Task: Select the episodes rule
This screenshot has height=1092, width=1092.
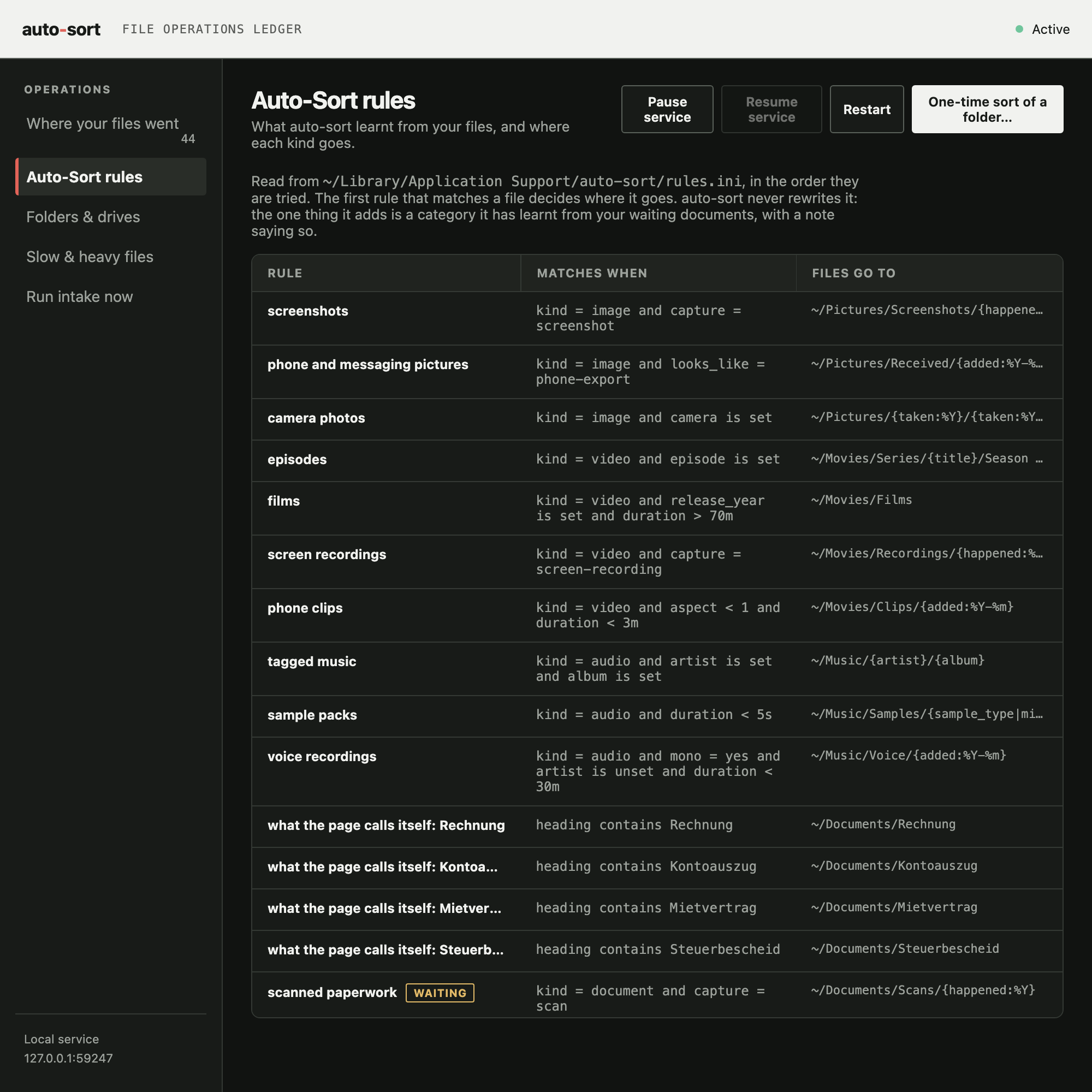Action: click(x=296, y=460)
